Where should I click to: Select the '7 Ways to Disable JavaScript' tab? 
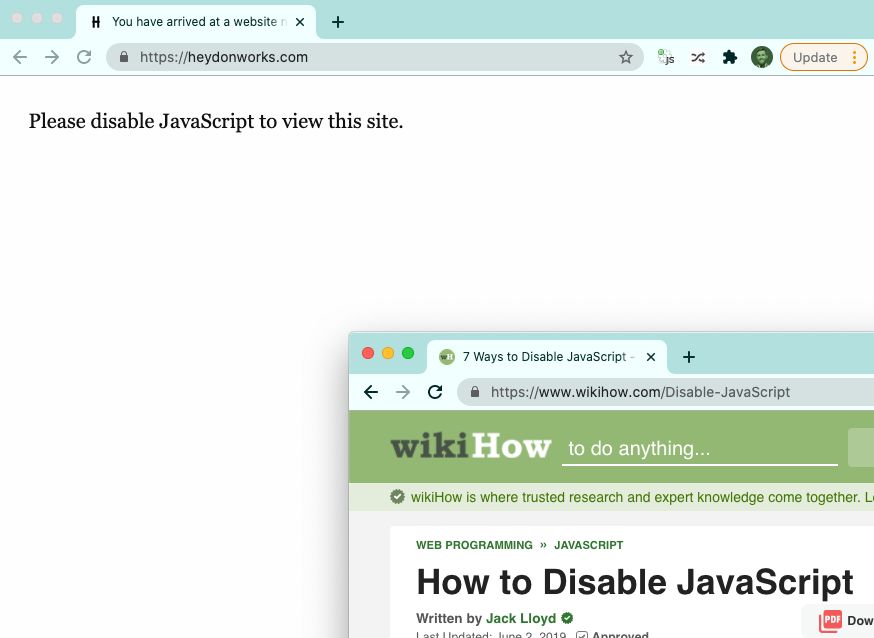pyautogui.click(x=547, y=357)
